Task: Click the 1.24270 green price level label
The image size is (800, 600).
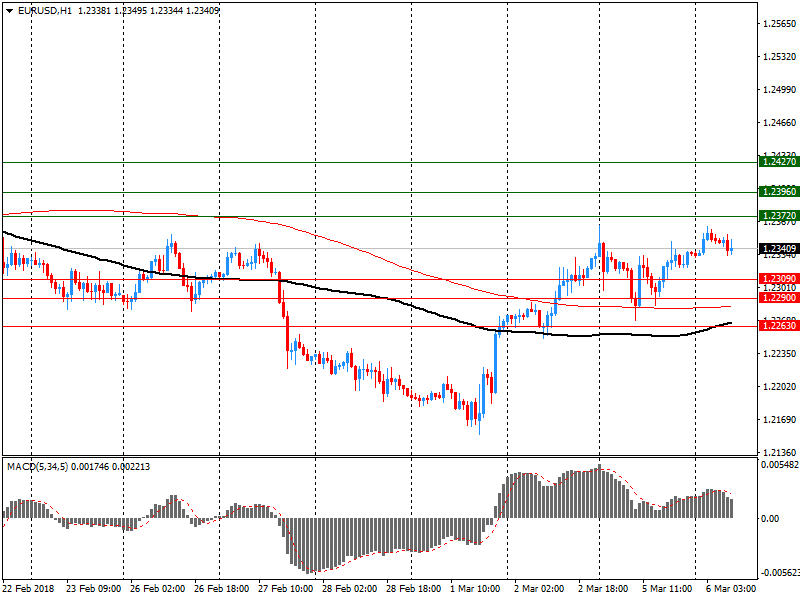Action: pos(779,162)
